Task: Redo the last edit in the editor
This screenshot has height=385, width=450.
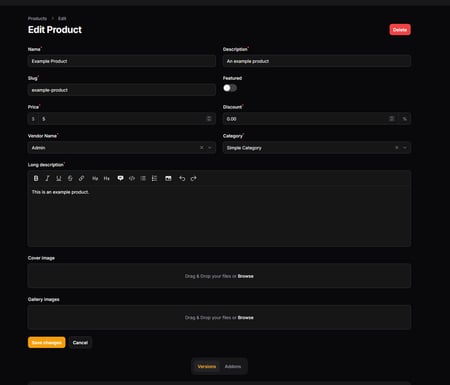Action: point(193,178)
